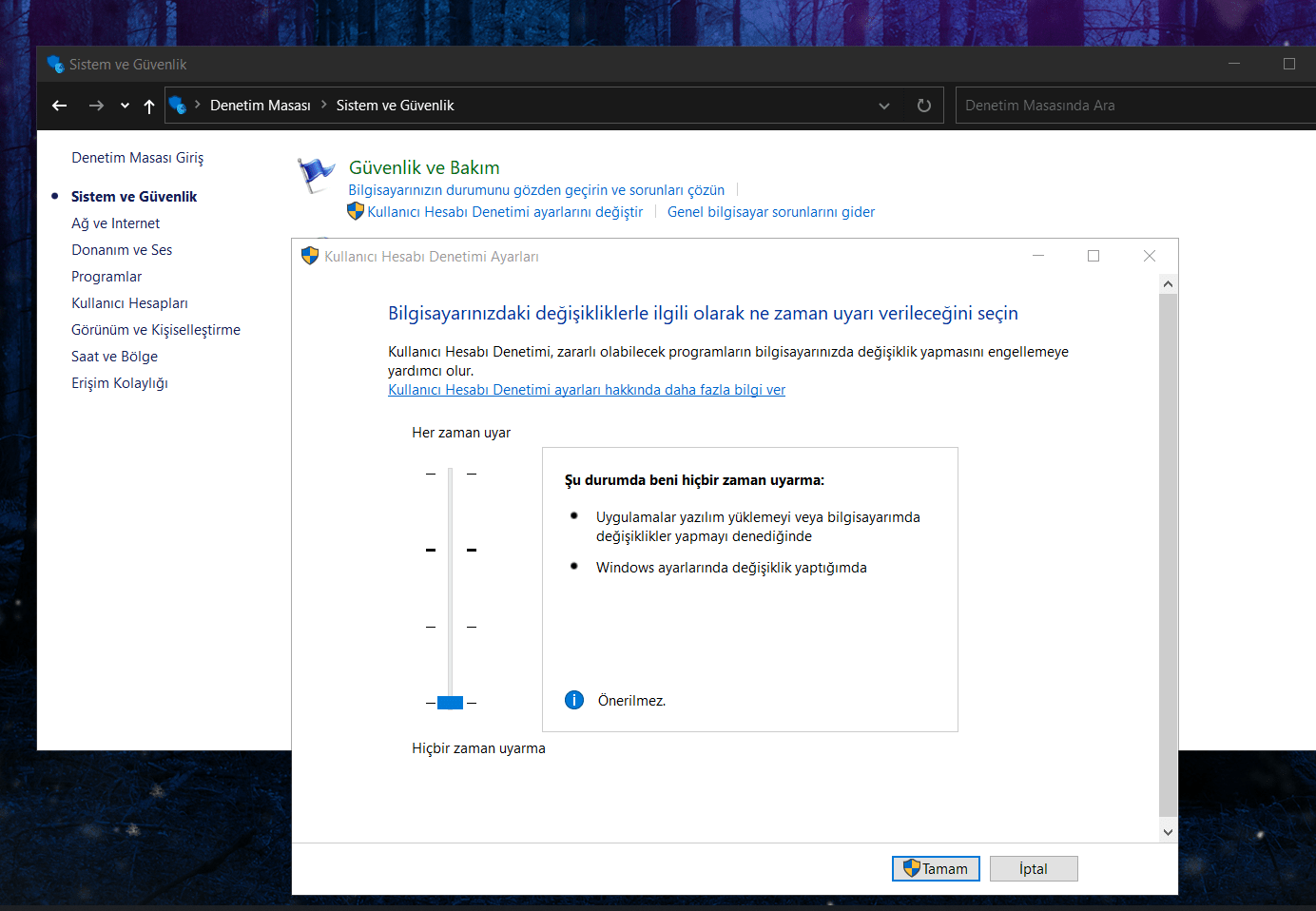Select Denetim Masası breadcrumb
This screenshot has width=1316, height=911.
(261, 106)
